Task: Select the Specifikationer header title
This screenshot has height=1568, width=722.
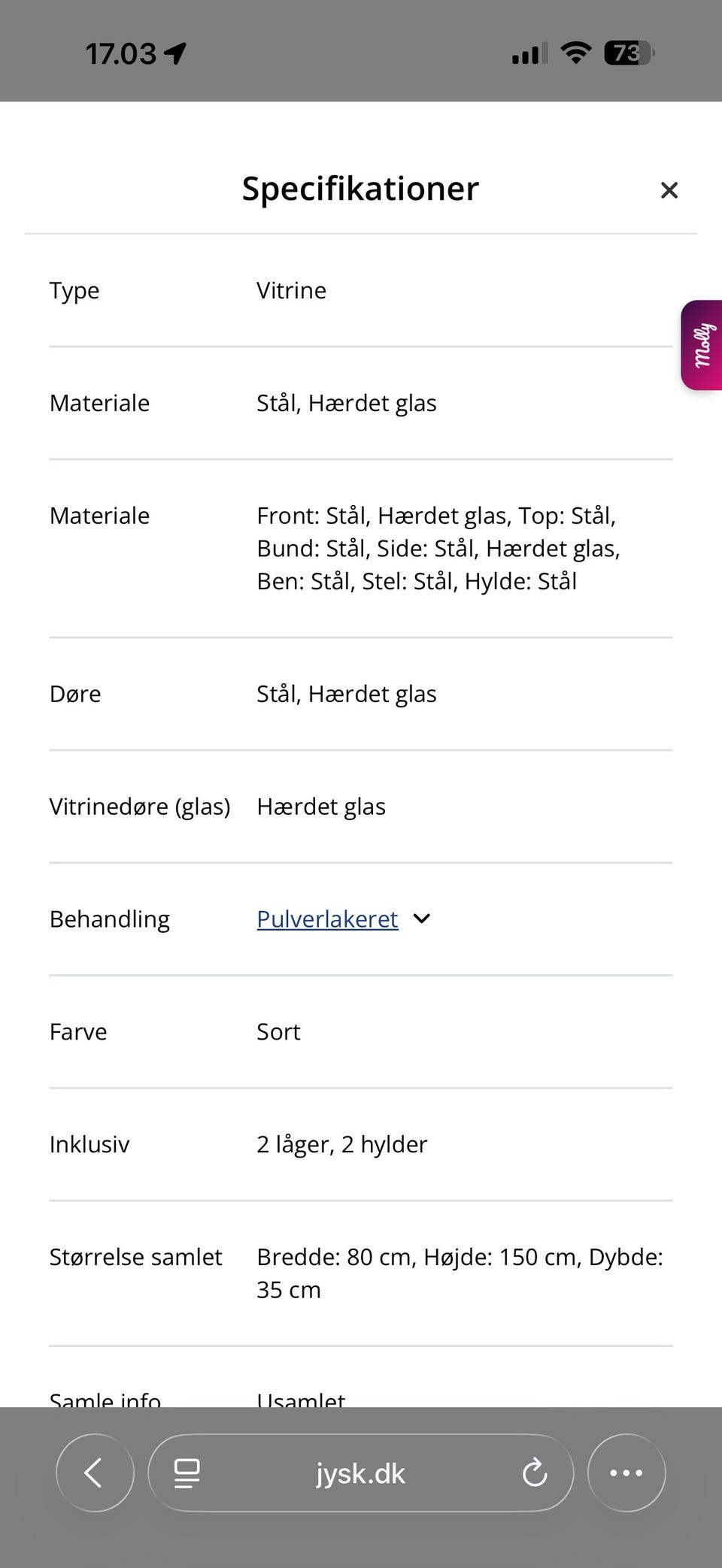Action: coord(359,189)
